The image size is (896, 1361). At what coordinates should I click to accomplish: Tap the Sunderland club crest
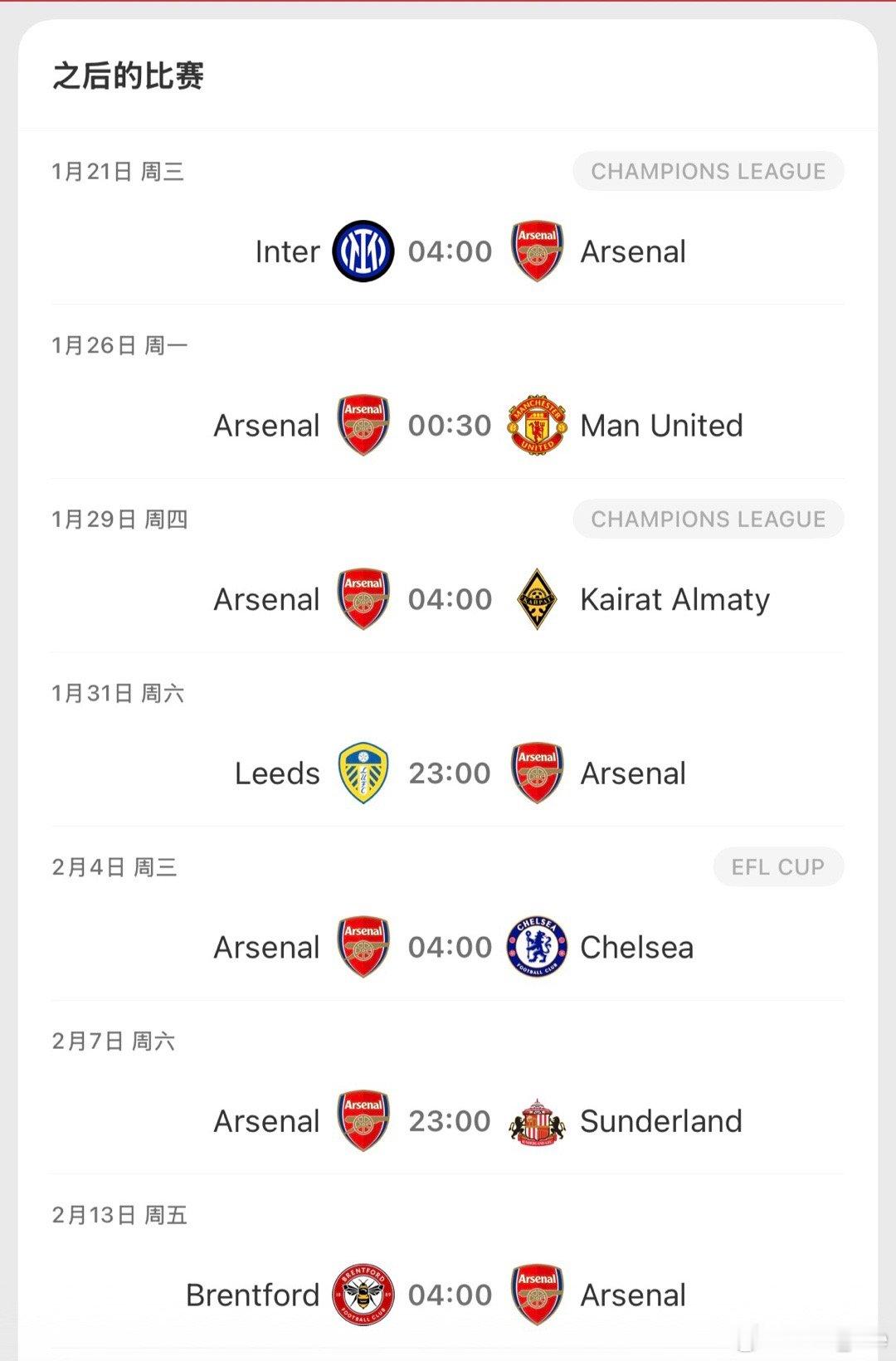538,1121
